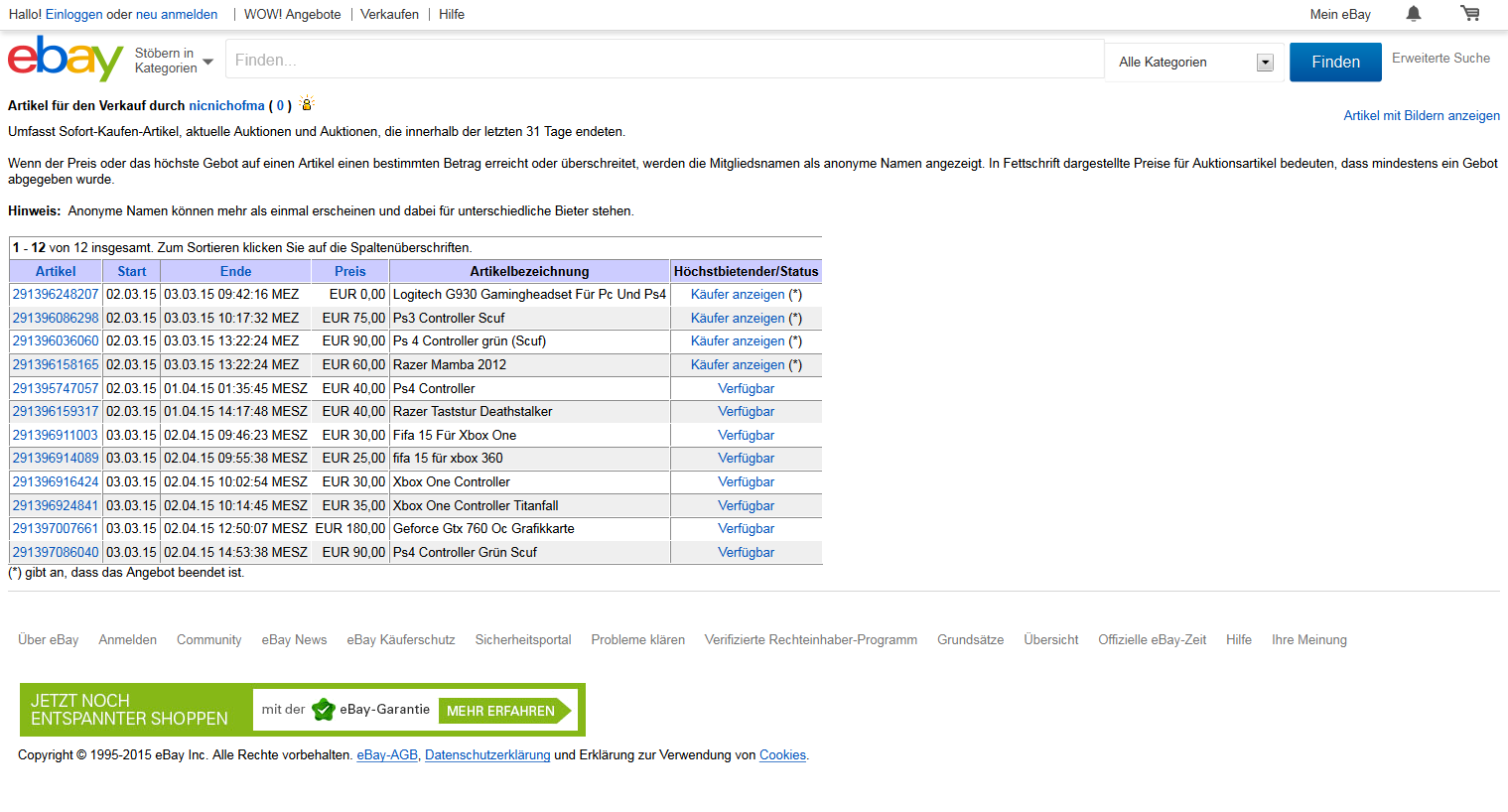Click Käufer anzeigen for Razer Mamba 2012
Image resolution: width=1508 pixels, height=812 pixels.
click(x=738, y=364)
